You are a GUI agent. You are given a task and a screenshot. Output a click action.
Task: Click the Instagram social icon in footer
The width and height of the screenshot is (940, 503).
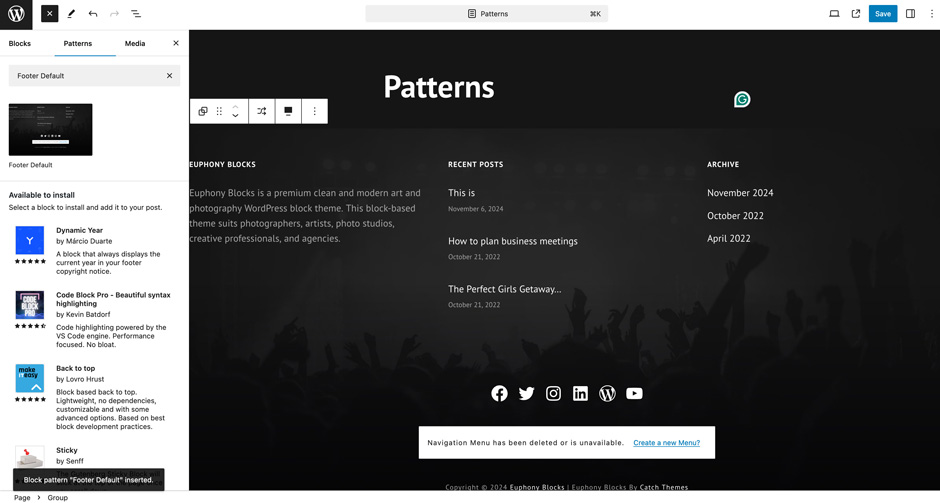pyautogui.click(x=553, y=393)
